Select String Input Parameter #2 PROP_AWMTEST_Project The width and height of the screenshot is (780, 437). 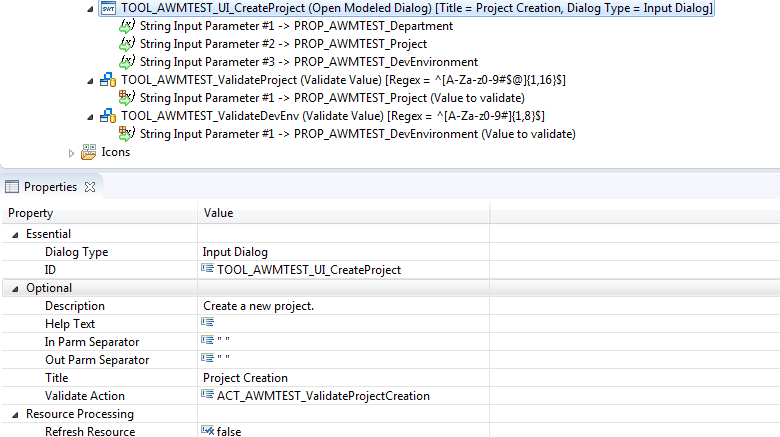click(283, 44)
